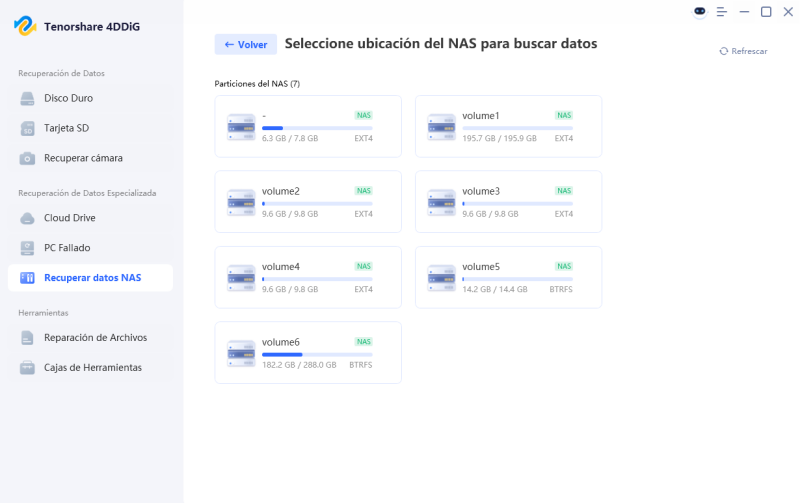The height and width of the screenshot is (503, 800).
Task: Click the usage bar of the '-' partition
Action: click(317, 128)
